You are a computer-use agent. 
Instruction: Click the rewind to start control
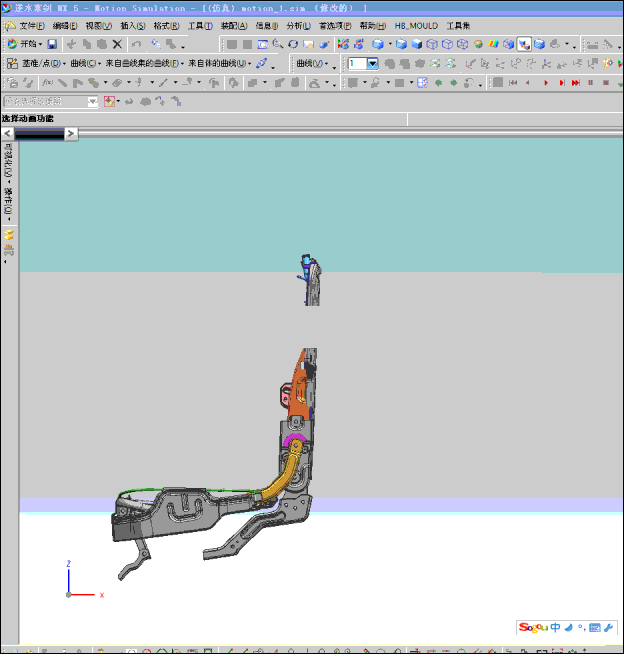pyautogui.click(x=513, y=83)
